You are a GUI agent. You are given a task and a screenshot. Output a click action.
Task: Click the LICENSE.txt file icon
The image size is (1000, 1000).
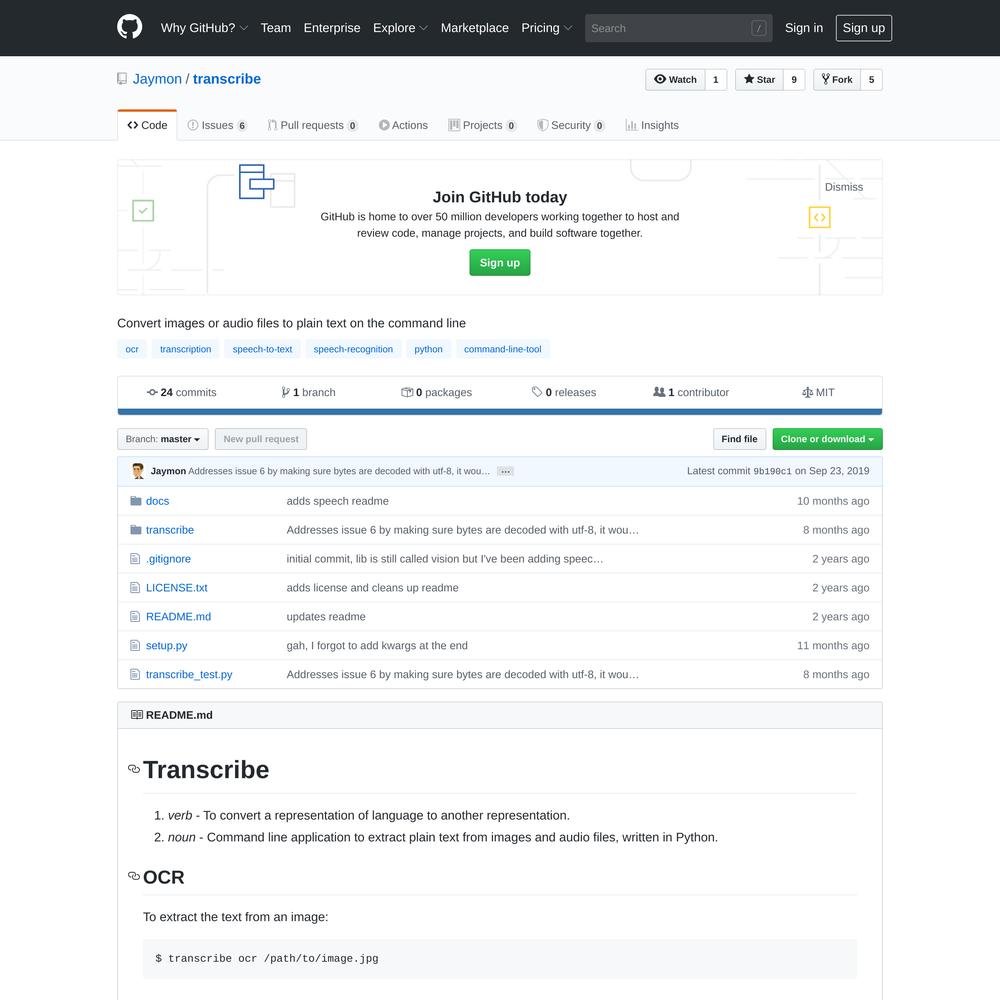coord(135,587)
